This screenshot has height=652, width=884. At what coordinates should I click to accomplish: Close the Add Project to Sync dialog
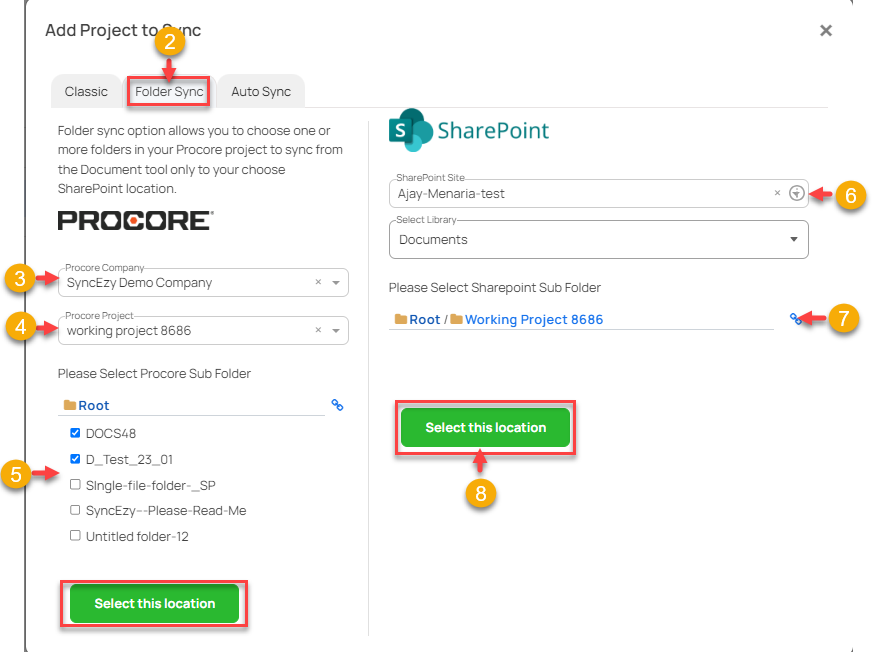tap(826, 30)
